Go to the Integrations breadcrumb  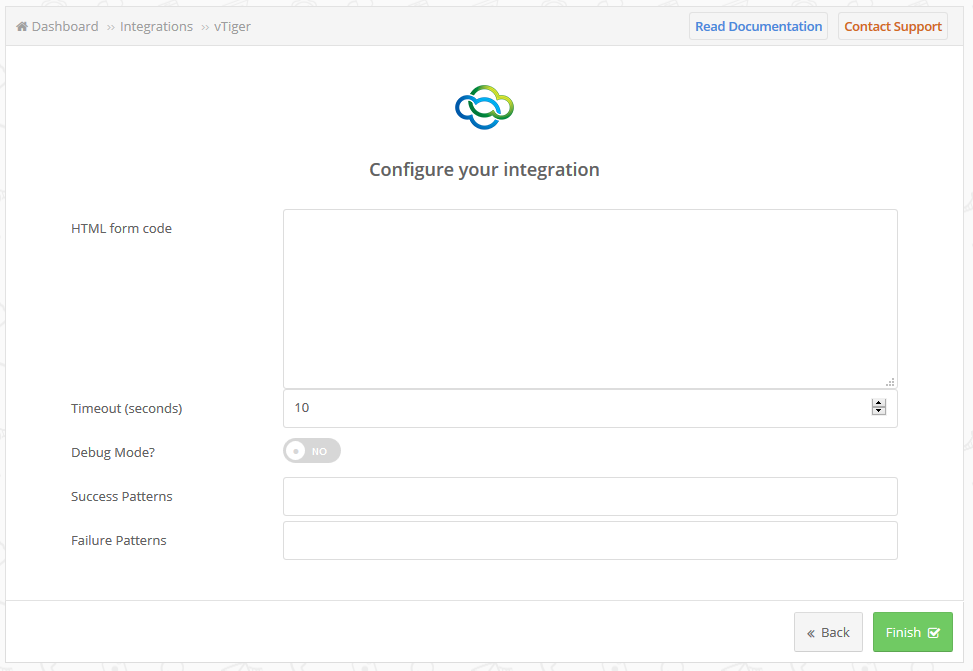click(156, 26)
